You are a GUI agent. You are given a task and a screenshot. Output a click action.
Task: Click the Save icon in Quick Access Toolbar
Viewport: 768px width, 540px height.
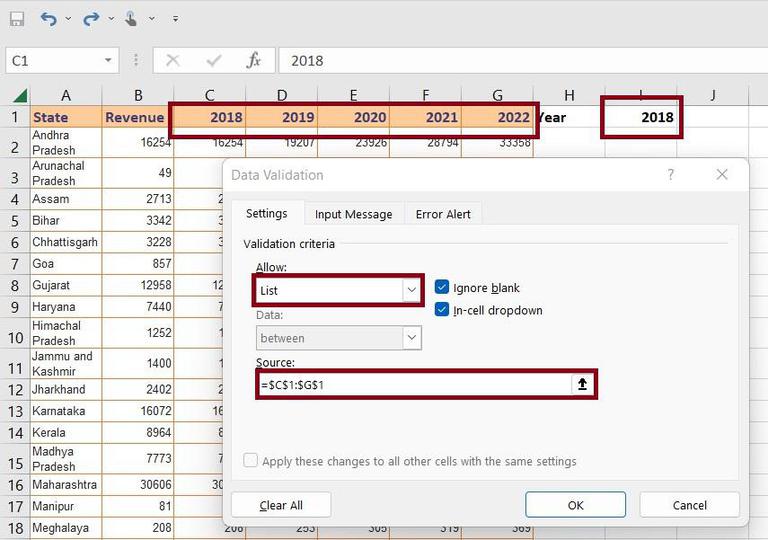click(x=17, y=19)
